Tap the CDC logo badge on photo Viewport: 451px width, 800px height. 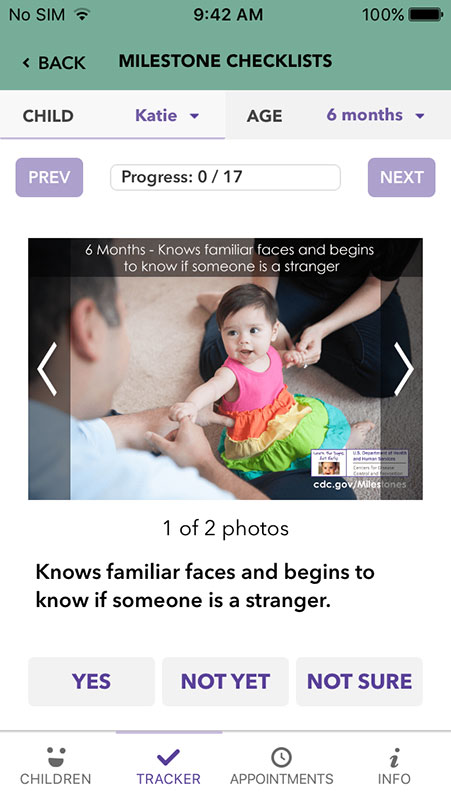click(x=359, y=463)
